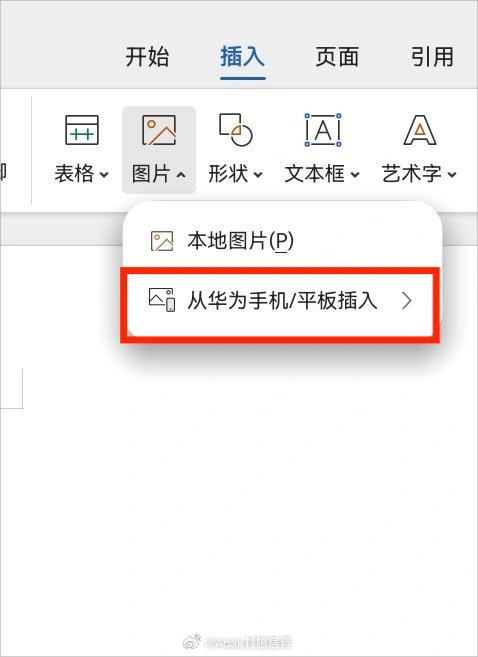Viewport: 478px width, 657px height.
Task: Click the phone and picture icon in the menu
Action: (162, 300)
